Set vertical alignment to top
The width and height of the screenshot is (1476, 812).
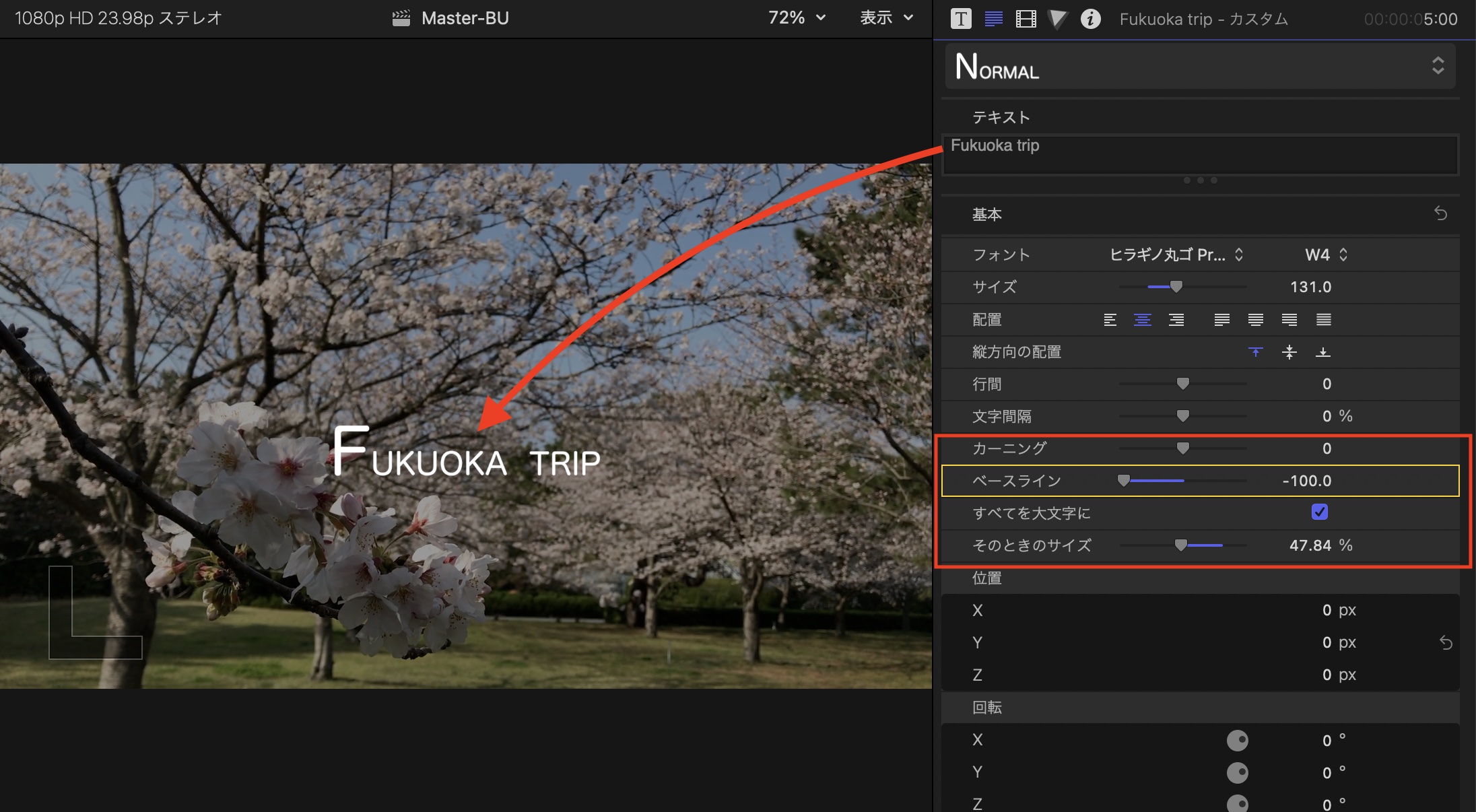pos(1256,352)
